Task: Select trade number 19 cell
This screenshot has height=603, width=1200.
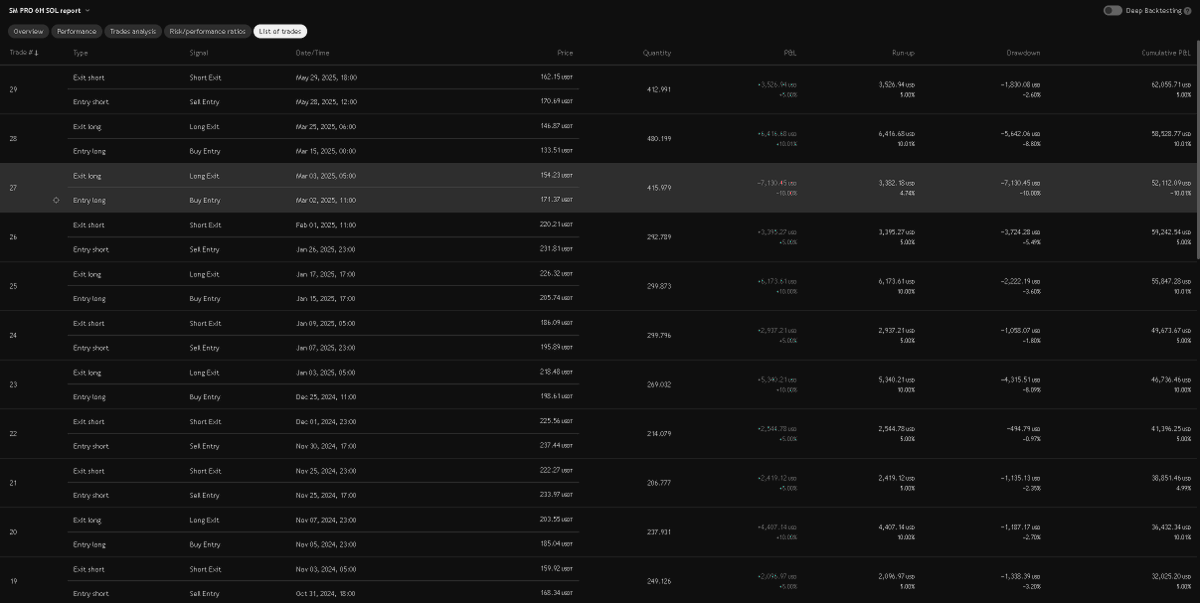Action: coord(12,580)
